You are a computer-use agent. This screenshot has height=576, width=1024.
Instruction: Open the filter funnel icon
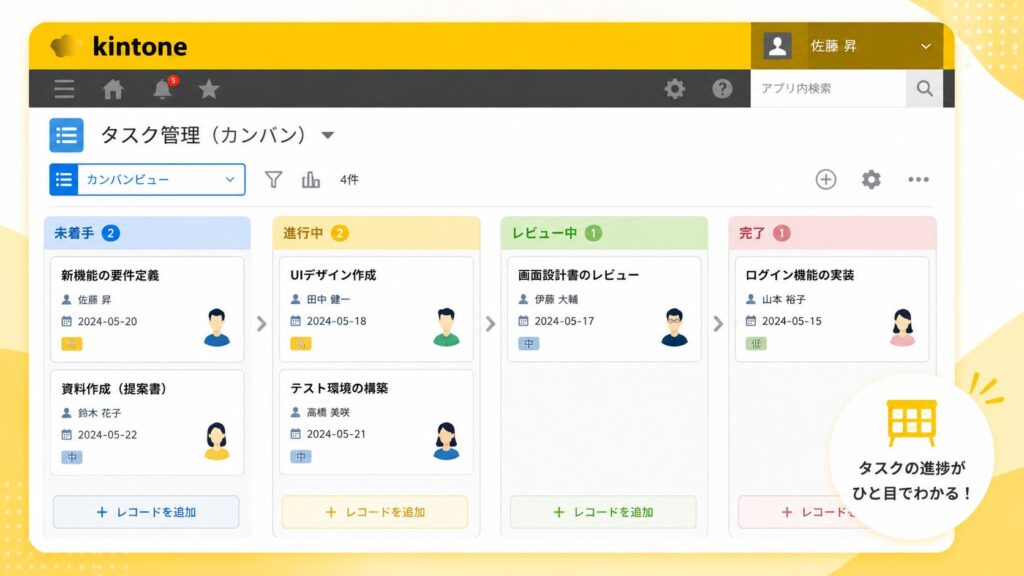(x=274, y=180)
